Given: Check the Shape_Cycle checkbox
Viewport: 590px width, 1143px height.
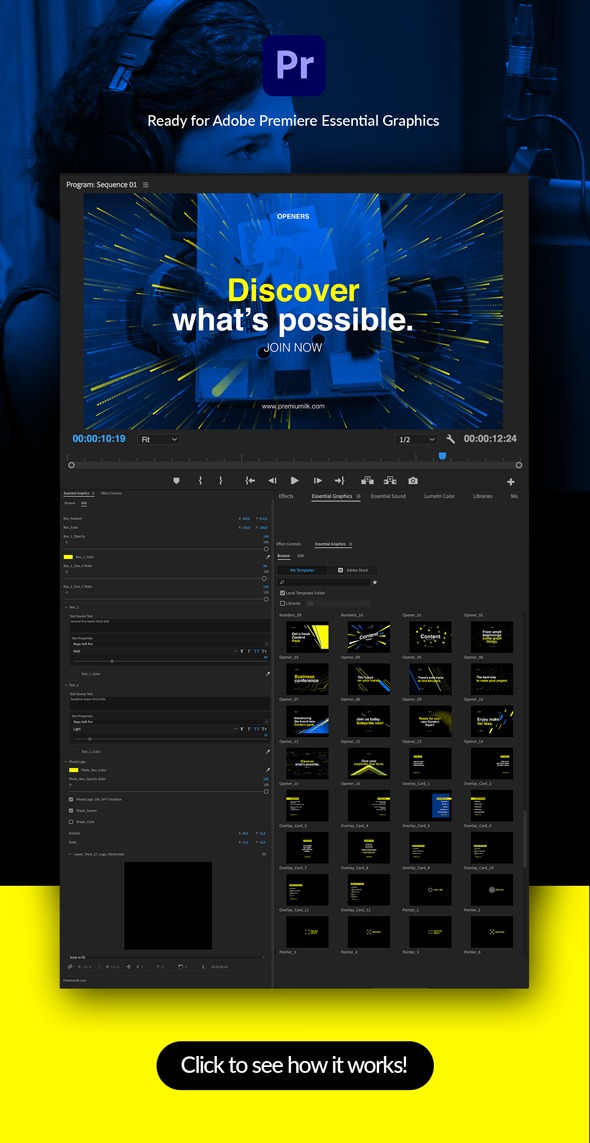Looking at the screenshot, I should [71, 822].
